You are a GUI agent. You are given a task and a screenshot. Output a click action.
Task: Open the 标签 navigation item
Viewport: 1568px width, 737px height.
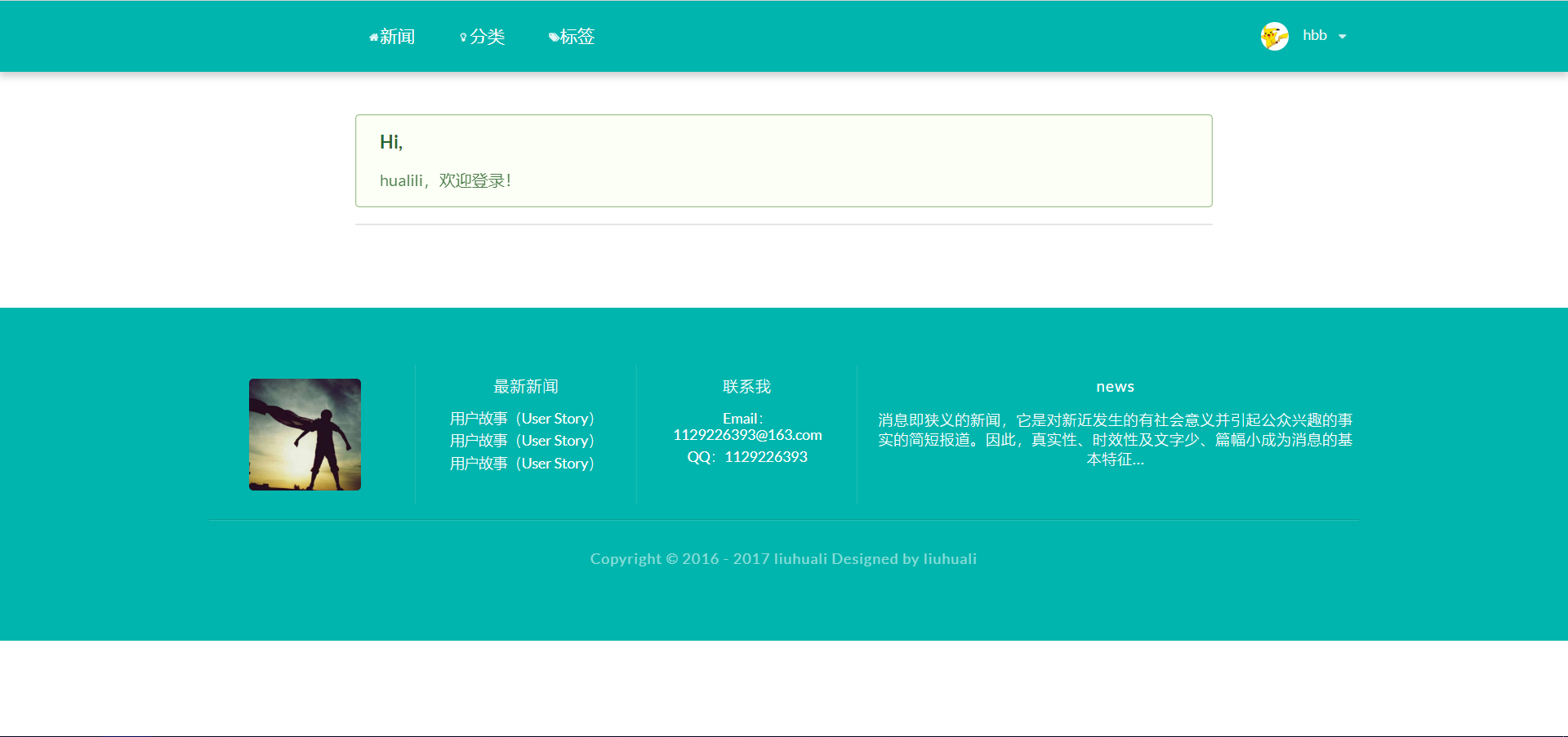(572, 37)
